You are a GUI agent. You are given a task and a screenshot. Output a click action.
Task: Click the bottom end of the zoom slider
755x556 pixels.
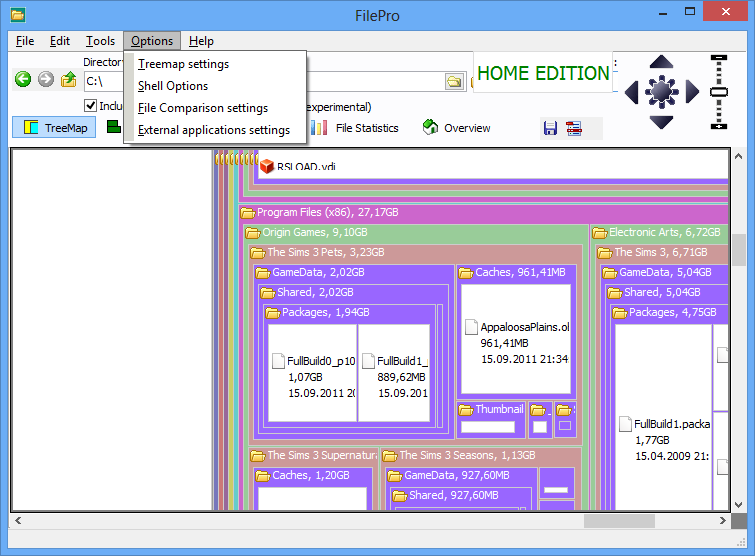[718, 126]
